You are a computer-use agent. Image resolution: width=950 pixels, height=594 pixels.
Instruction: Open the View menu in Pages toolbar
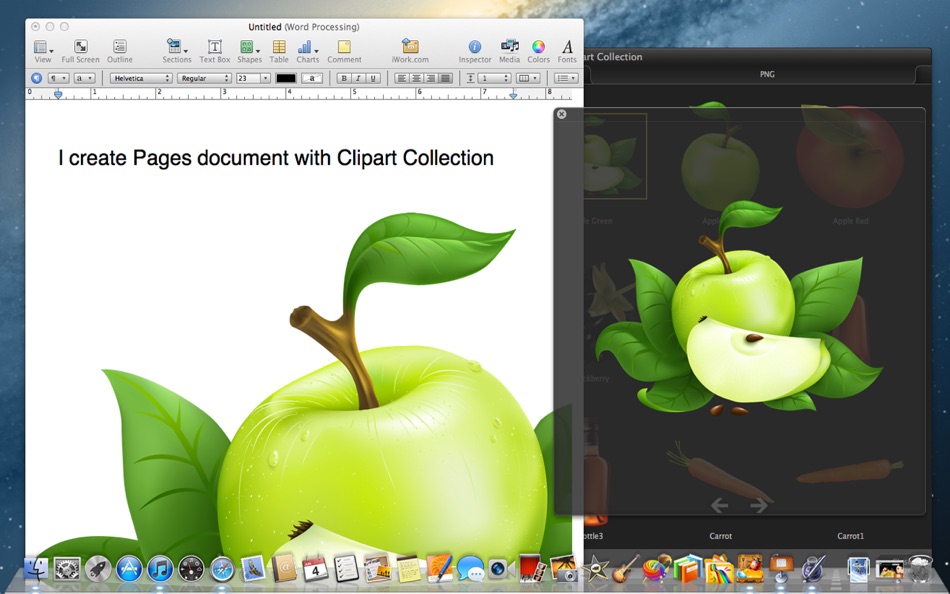tap(43, 51)
